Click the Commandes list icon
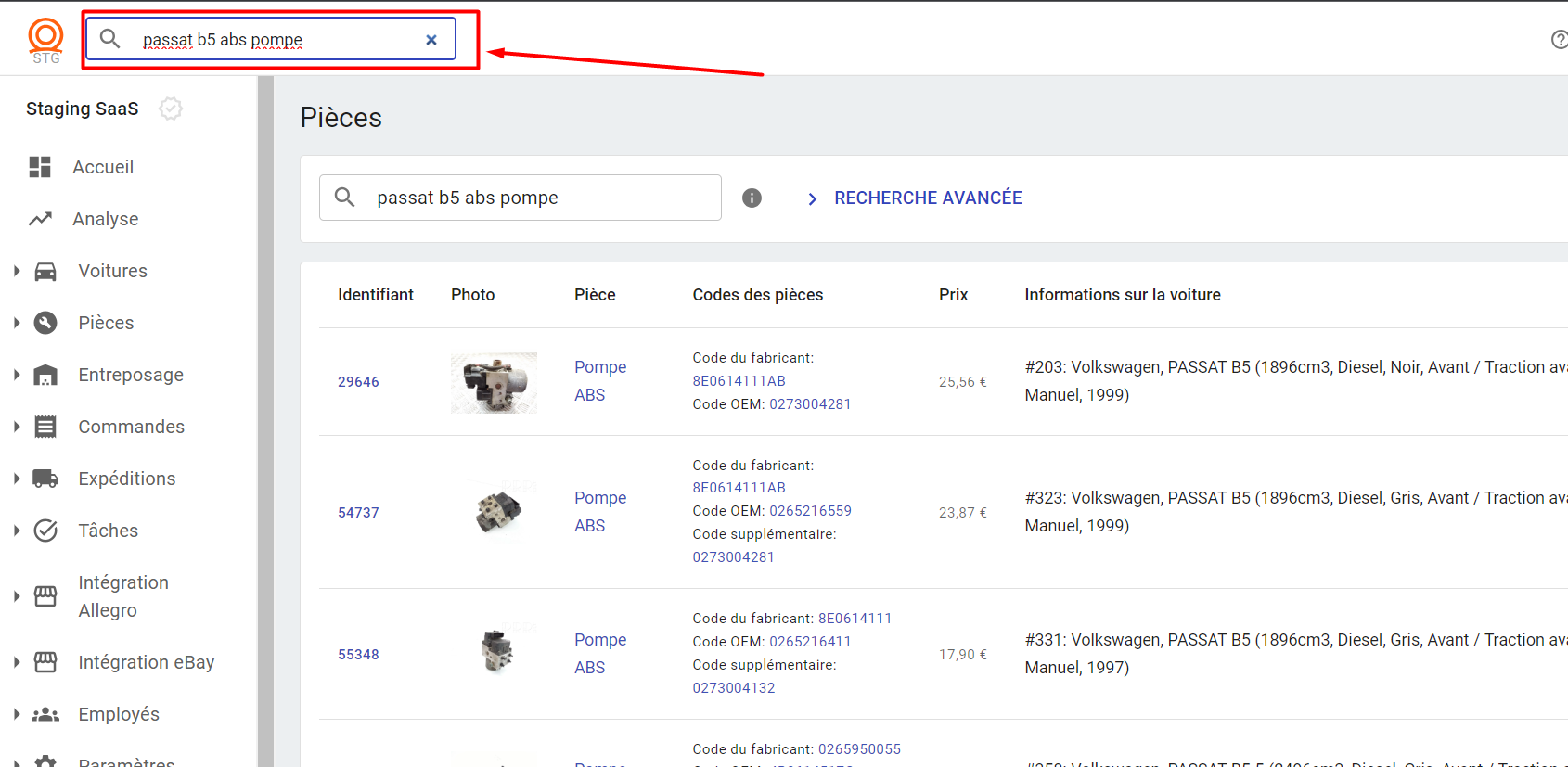Image resolution: width=1568 pixels, height=767 pixels. (45, 427)
